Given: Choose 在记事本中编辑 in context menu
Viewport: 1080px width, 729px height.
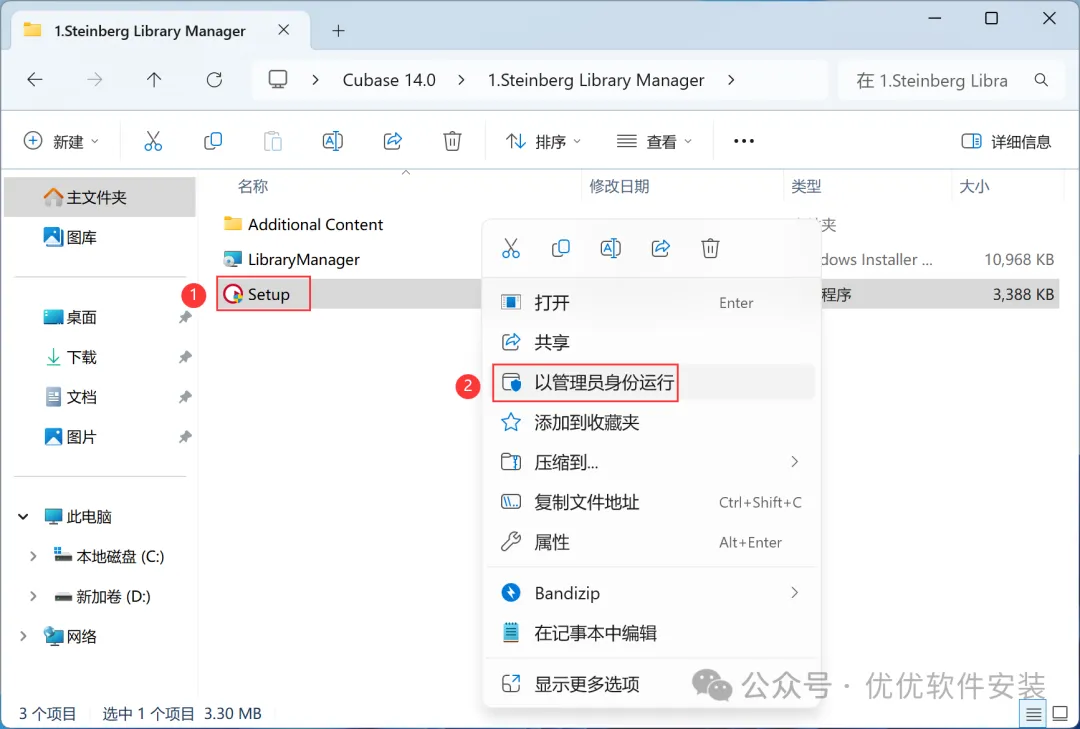Looking at the screenshot, I should coord(652,633).
